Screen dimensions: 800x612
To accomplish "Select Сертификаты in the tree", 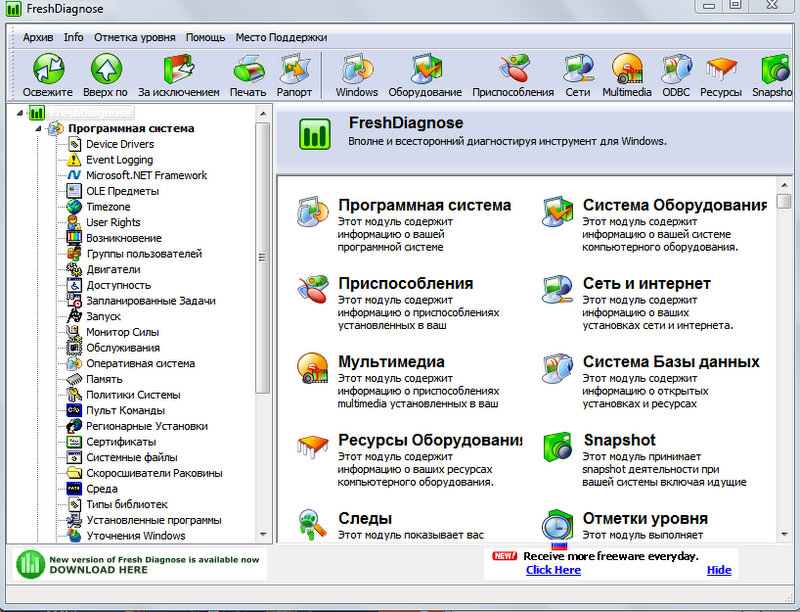I will tap(121, 442).
